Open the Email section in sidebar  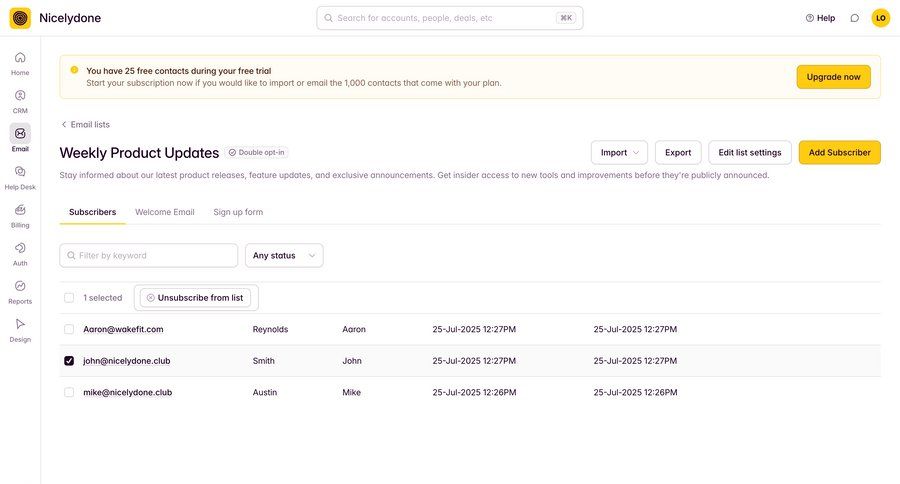[20, 139]
